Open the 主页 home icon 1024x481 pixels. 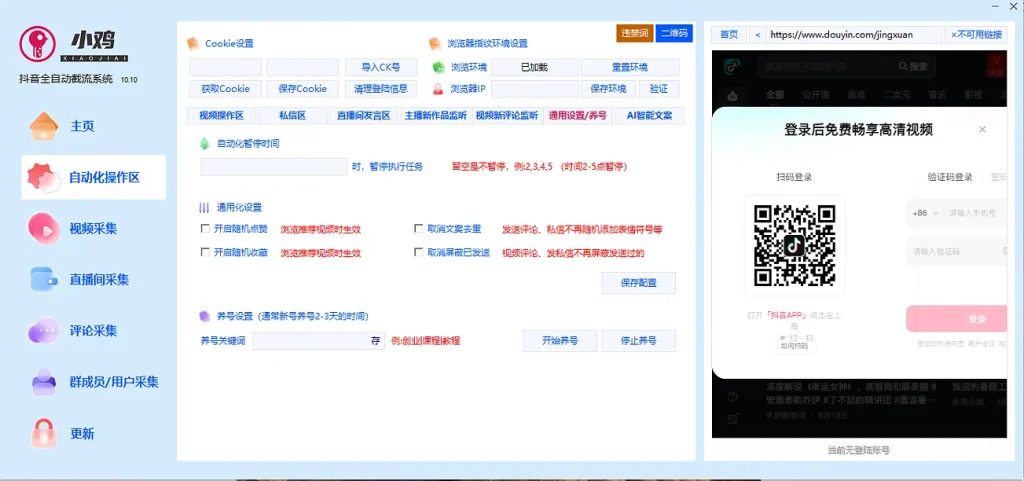coord(44,126)
